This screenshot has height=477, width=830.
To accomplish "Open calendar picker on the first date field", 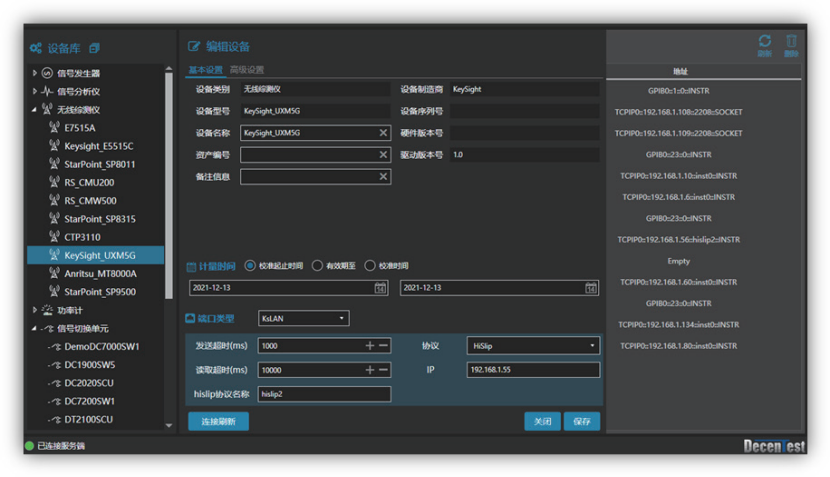I will (380, 288).
